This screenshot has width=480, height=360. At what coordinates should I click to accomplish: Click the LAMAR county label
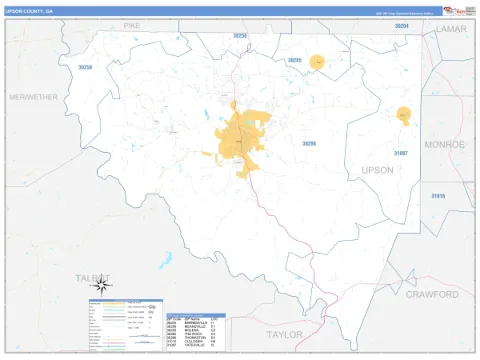click(451, 29)
